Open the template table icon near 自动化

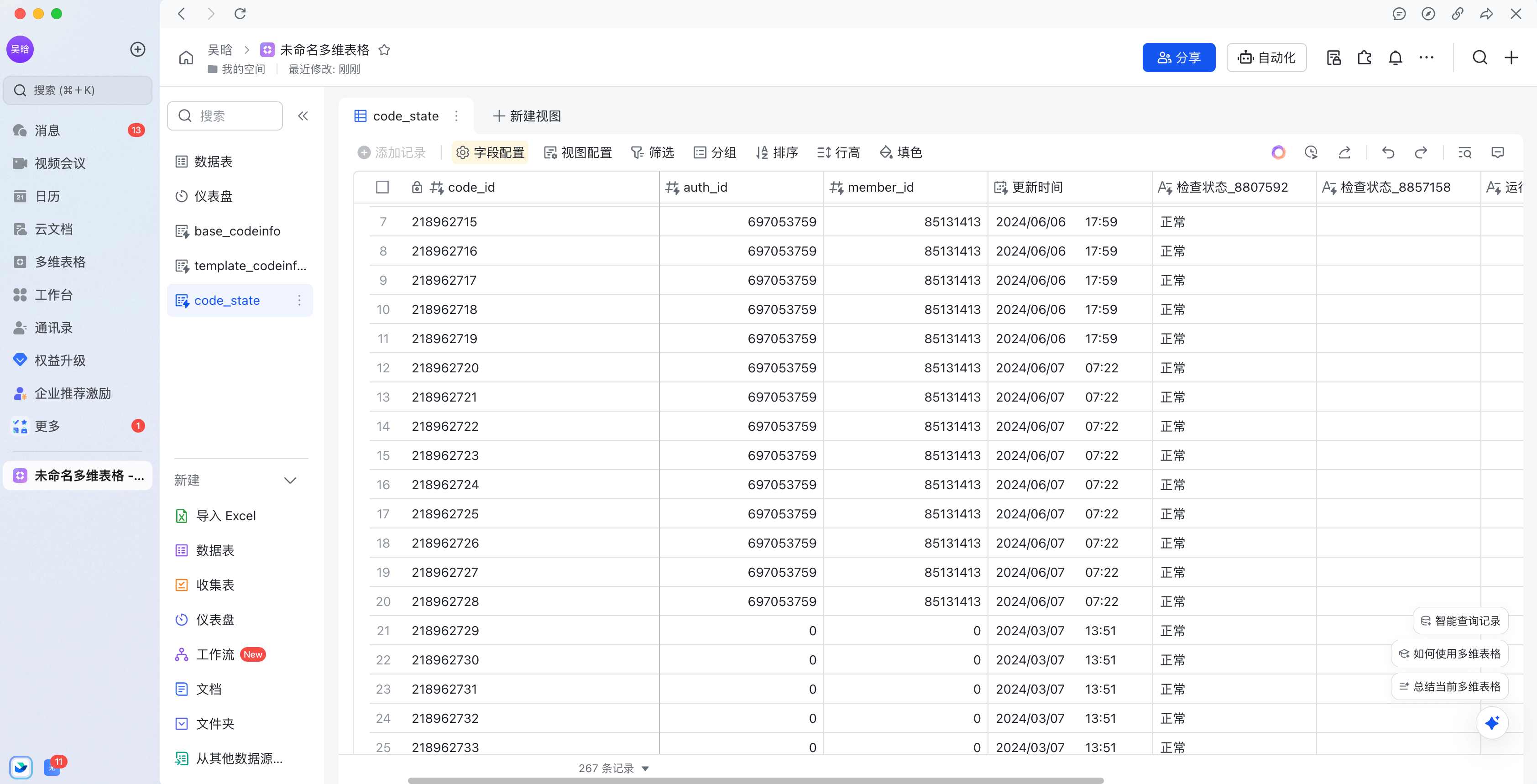click(x=1333, y=57)
